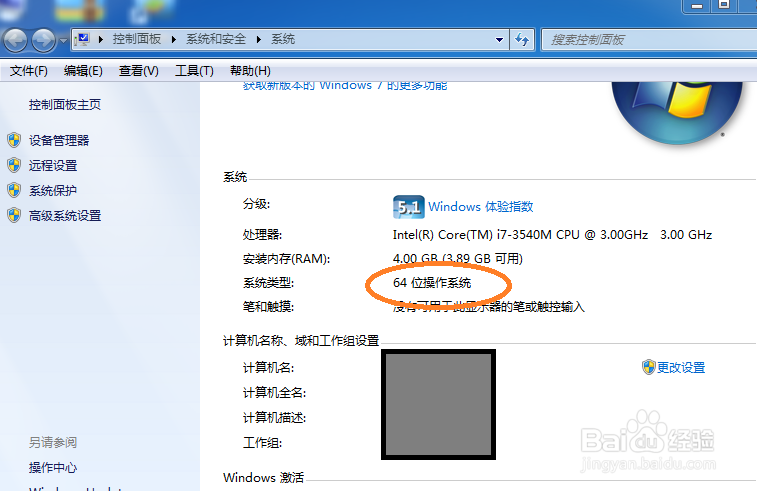The width and height of the screenshot is (757, 491).
Task: Minimize the System window
Action: [x=697, y=6]
